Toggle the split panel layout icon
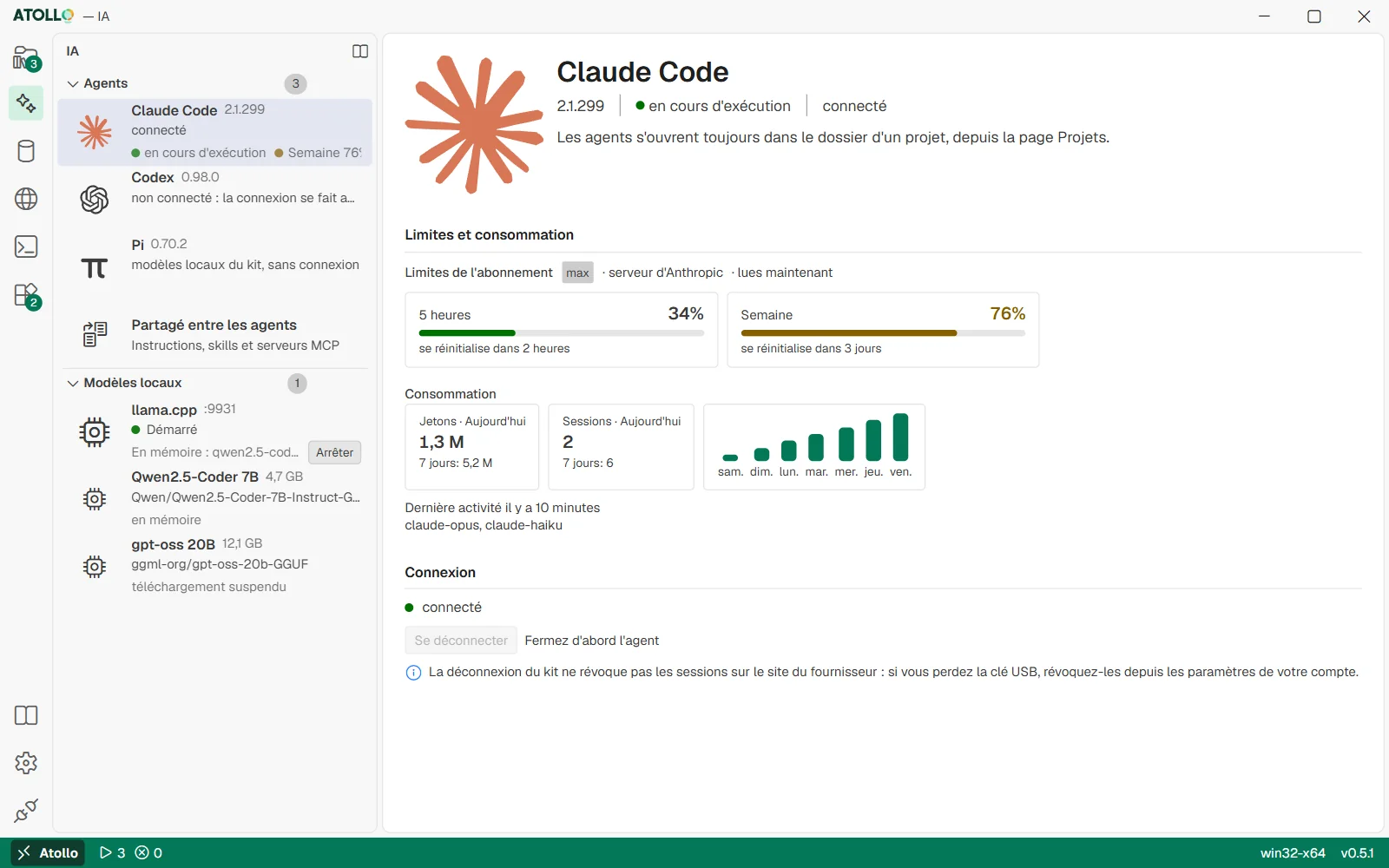The height and width of the screenshot is (868, 1389). click(x=360, y=51)
